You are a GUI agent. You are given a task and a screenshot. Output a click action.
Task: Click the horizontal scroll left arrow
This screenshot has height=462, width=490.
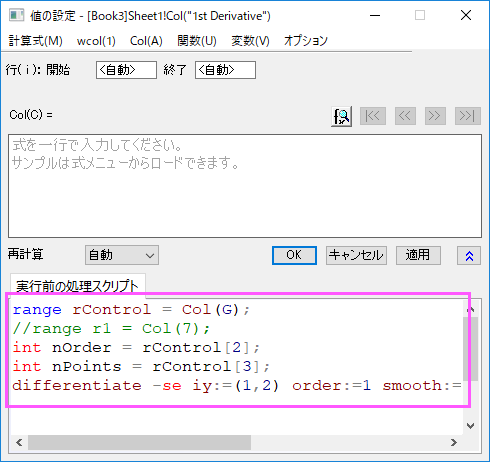[x=19, y=442]
